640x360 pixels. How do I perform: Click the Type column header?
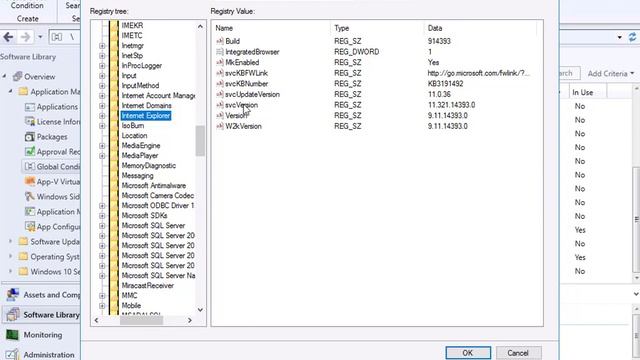point(377,28)
